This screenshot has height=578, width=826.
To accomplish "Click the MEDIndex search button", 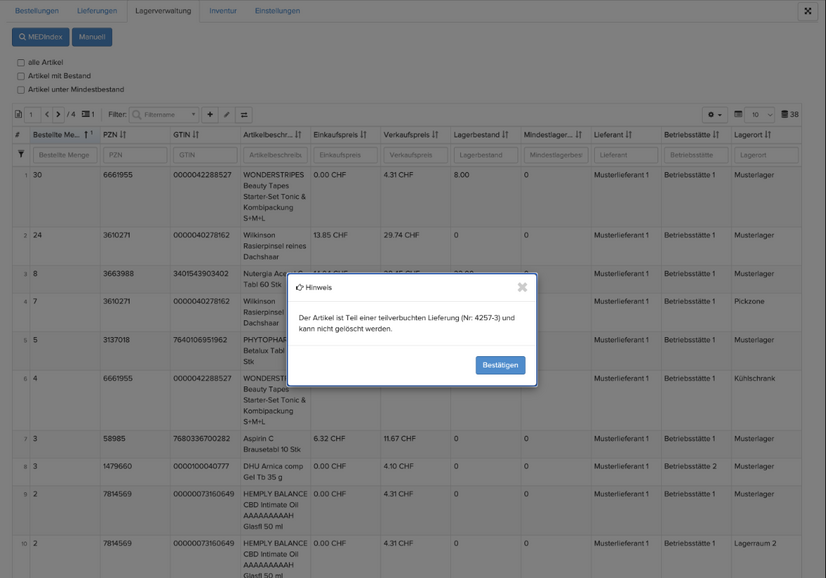I will tap(41, 37).
